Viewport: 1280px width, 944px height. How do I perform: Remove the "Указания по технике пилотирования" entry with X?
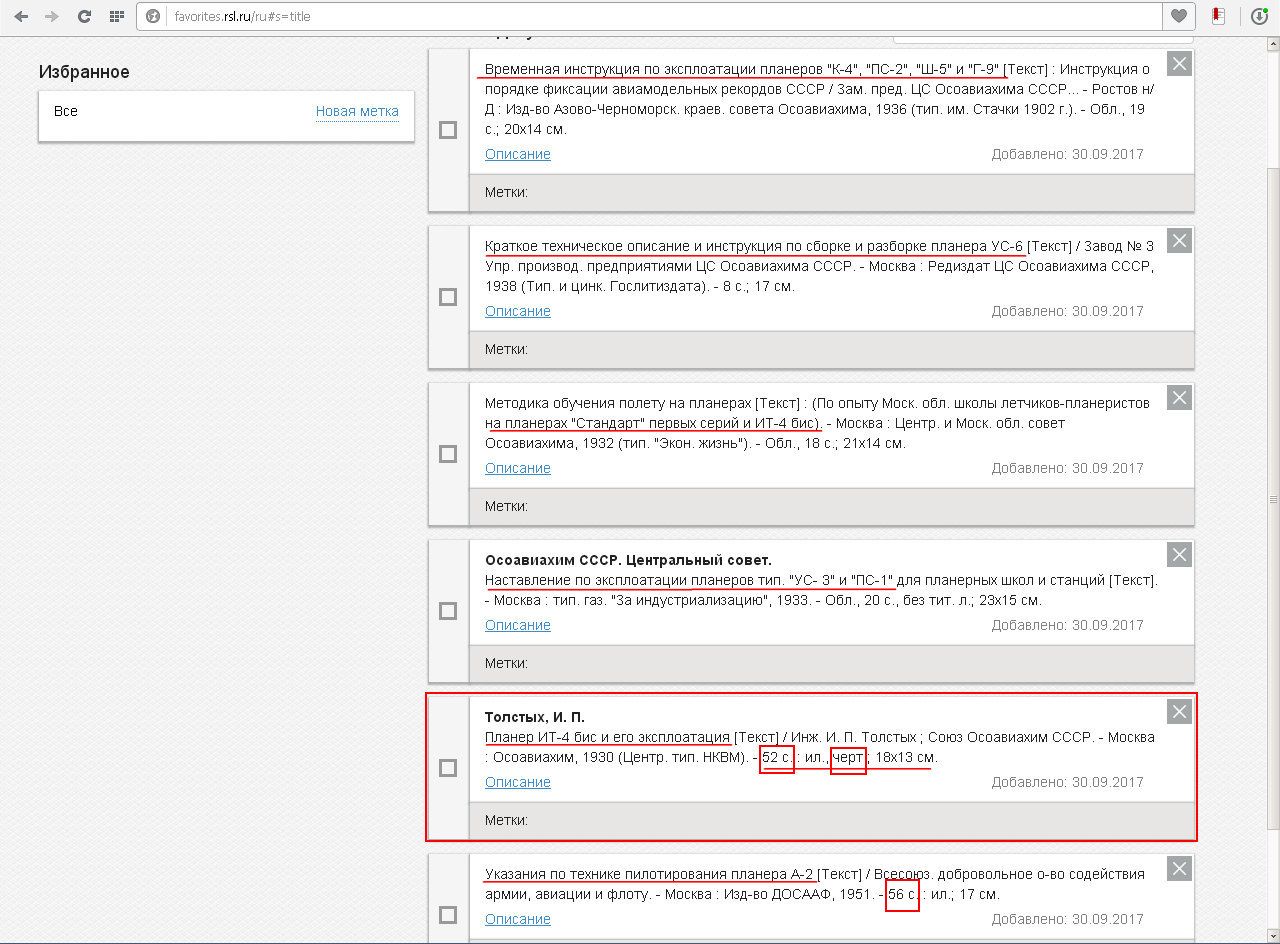[x=1180, y=869]
